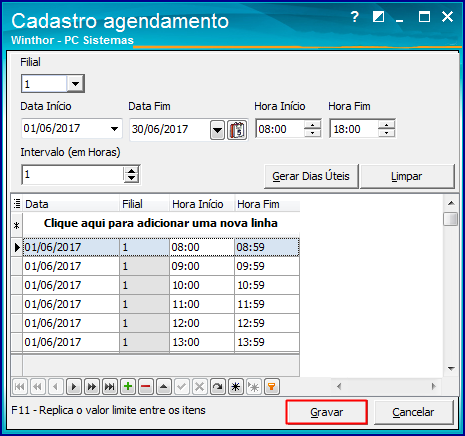Click the help question mark icon

coord(355,17)
